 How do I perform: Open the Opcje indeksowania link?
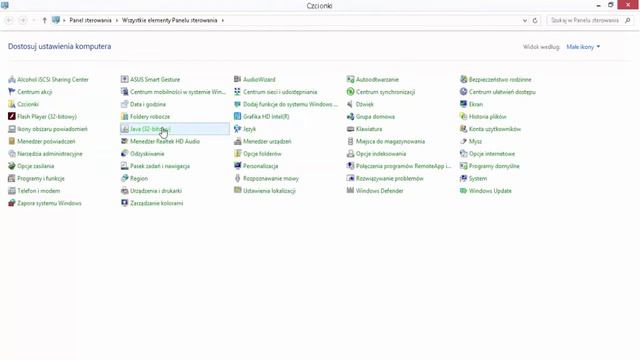381,154
